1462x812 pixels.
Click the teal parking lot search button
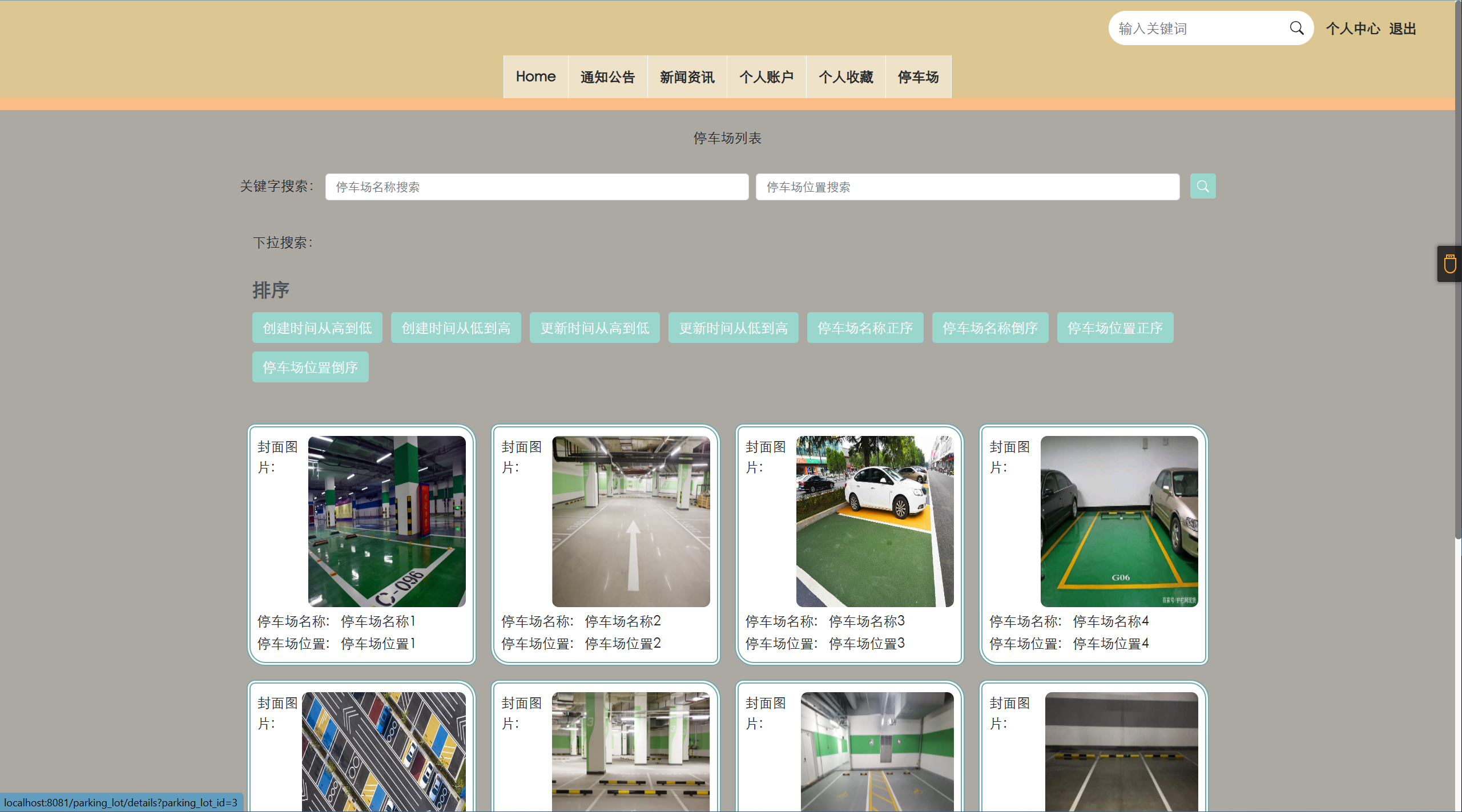tap(1202, 187)
